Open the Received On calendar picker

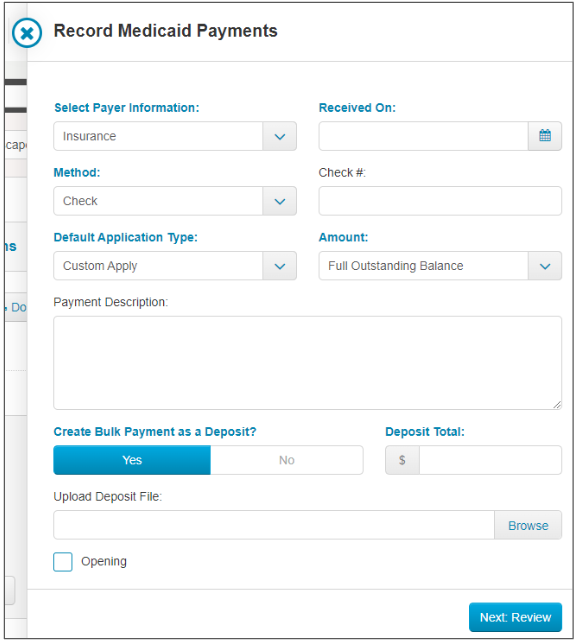pos(545,136)
